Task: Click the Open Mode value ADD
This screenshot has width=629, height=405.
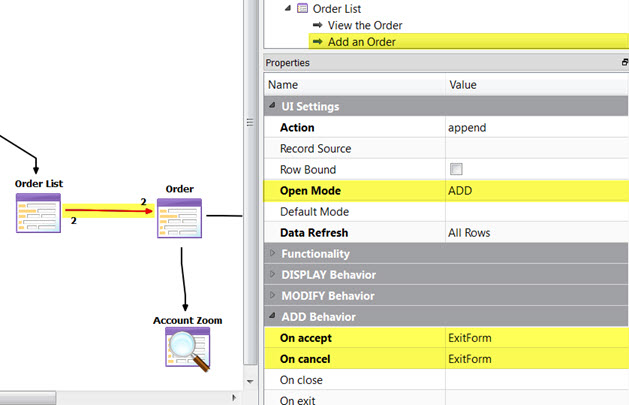Action: [462, 191]
